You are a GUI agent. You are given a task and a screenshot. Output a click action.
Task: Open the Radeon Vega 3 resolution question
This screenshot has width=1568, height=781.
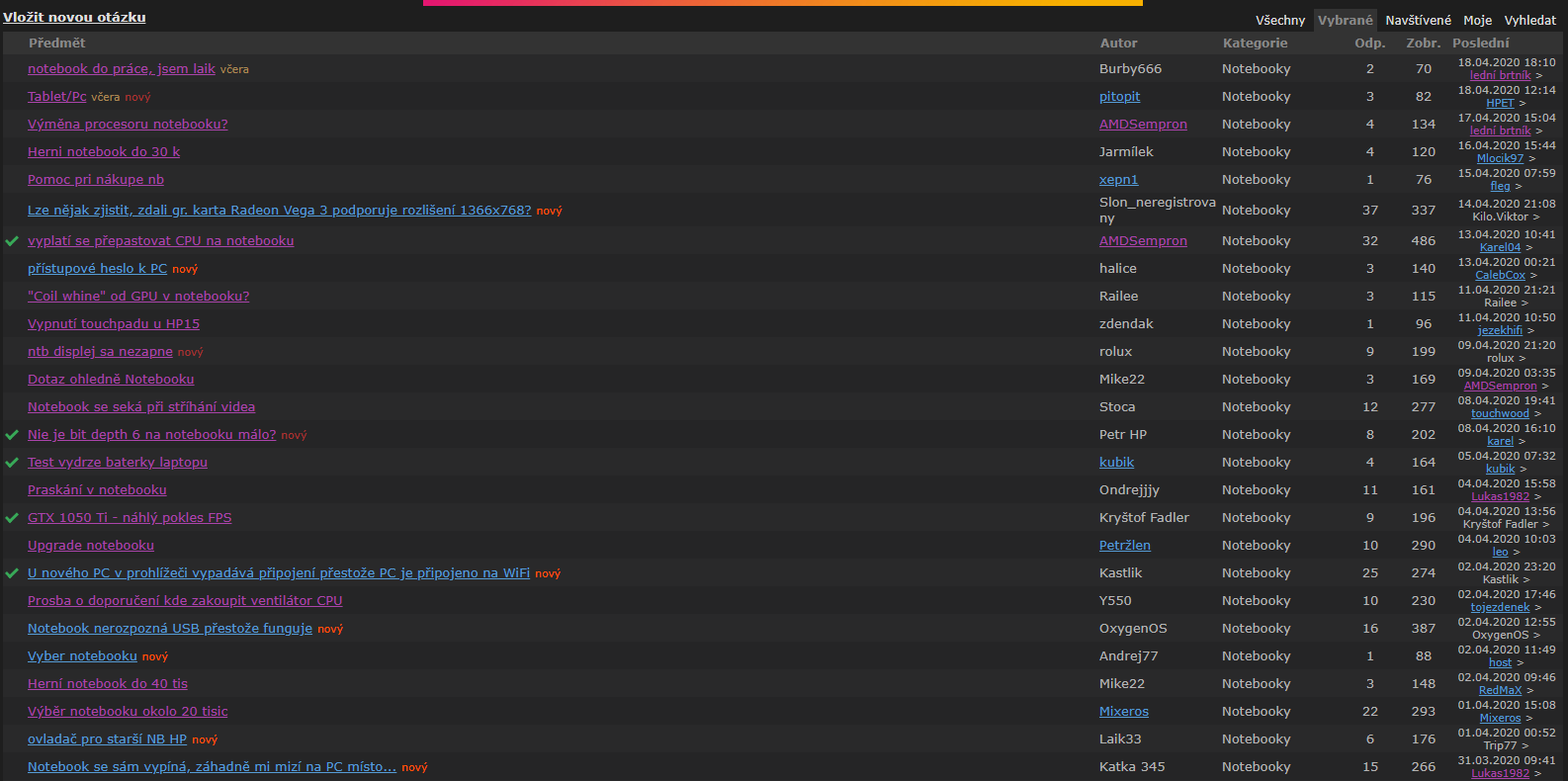[x=280, y=211]
